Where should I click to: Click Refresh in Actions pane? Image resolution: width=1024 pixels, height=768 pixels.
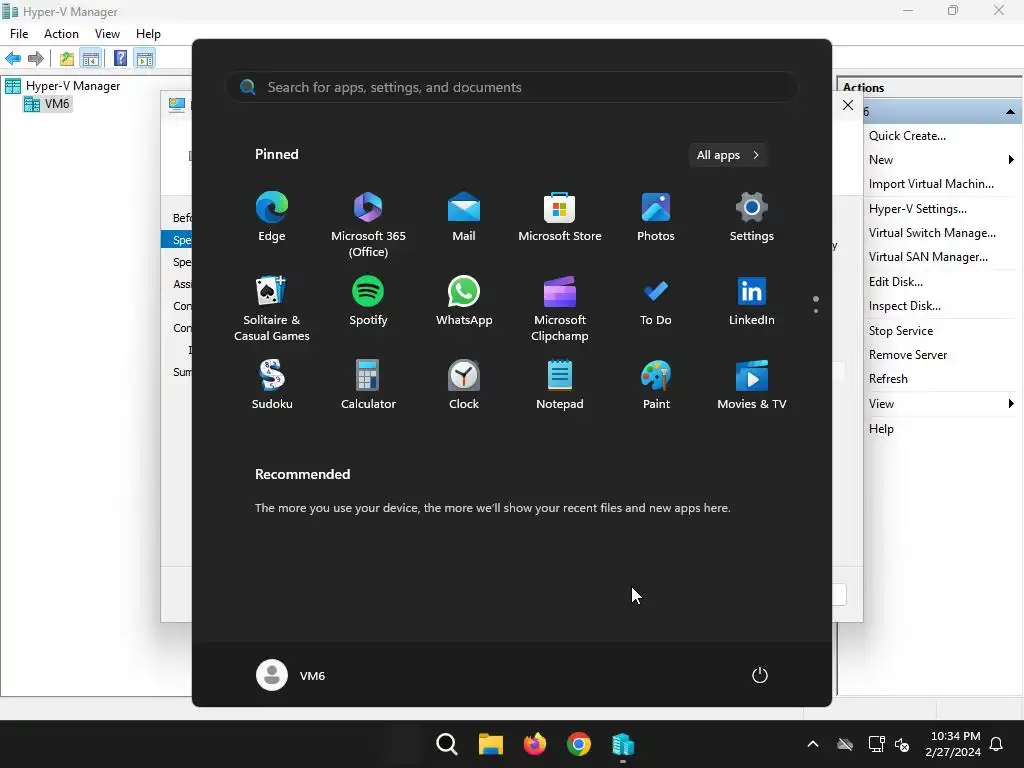coord(888,379)
